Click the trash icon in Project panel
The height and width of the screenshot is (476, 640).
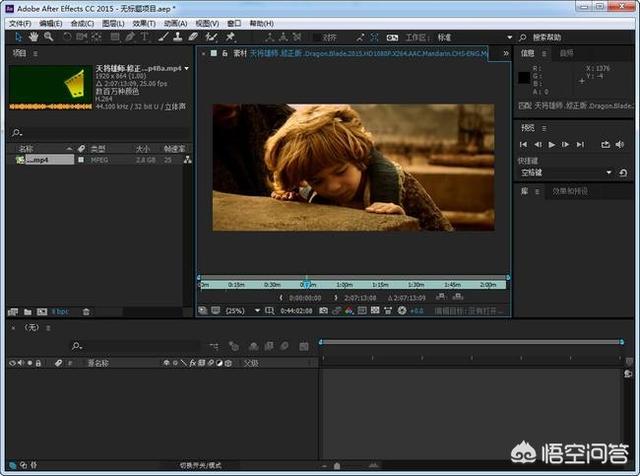(86, 311)
